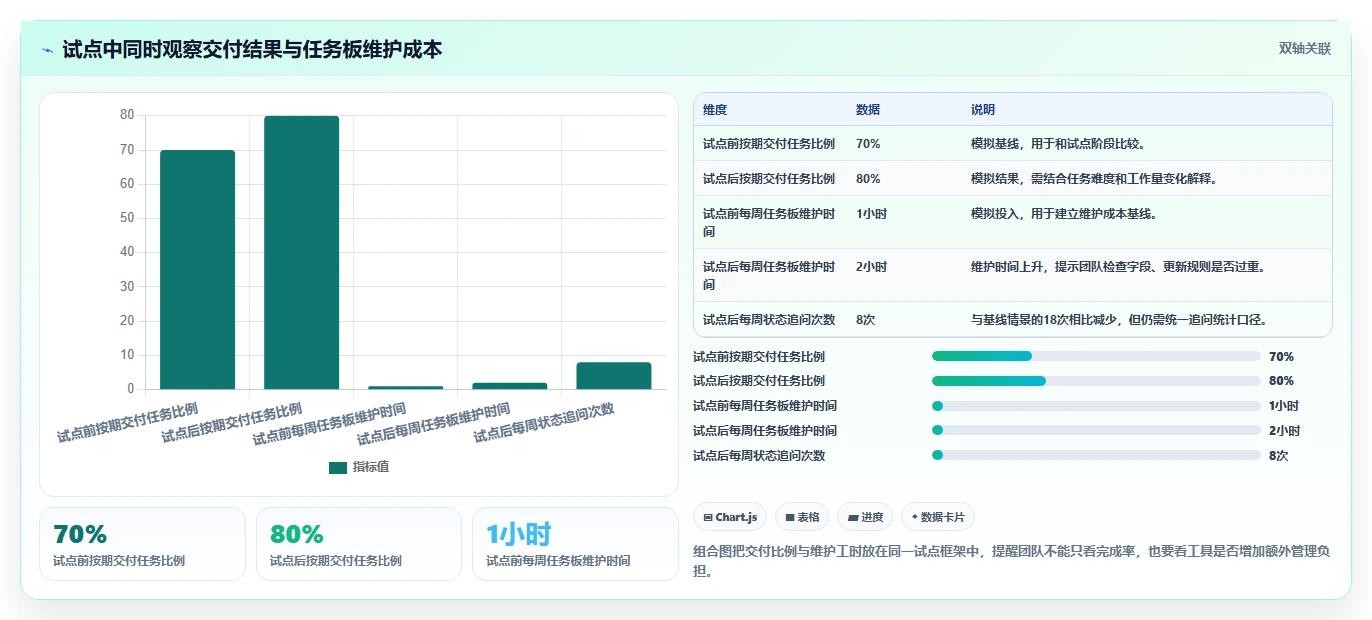Image resolution: width=1372 pixels, height=620 pixels.
Task: Click progress list label 试点前按期交付任务比例
Action: pyautogui.click(x=759, y=357)
